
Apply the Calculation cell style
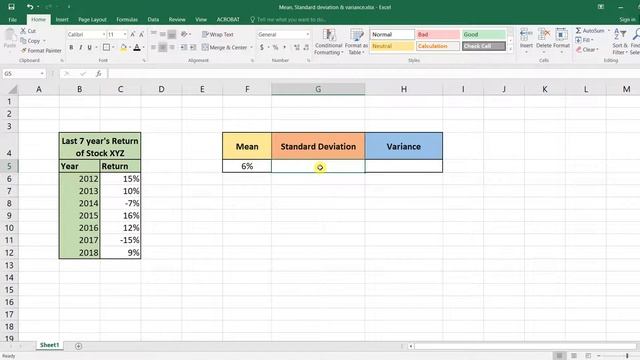(438, 46)
